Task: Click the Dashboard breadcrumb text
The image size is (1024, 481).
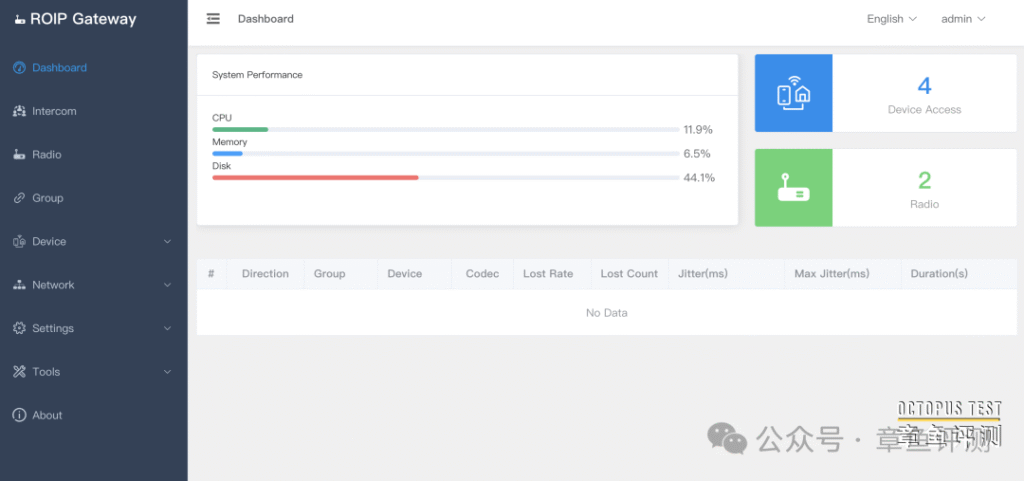Action: [265, 19]
